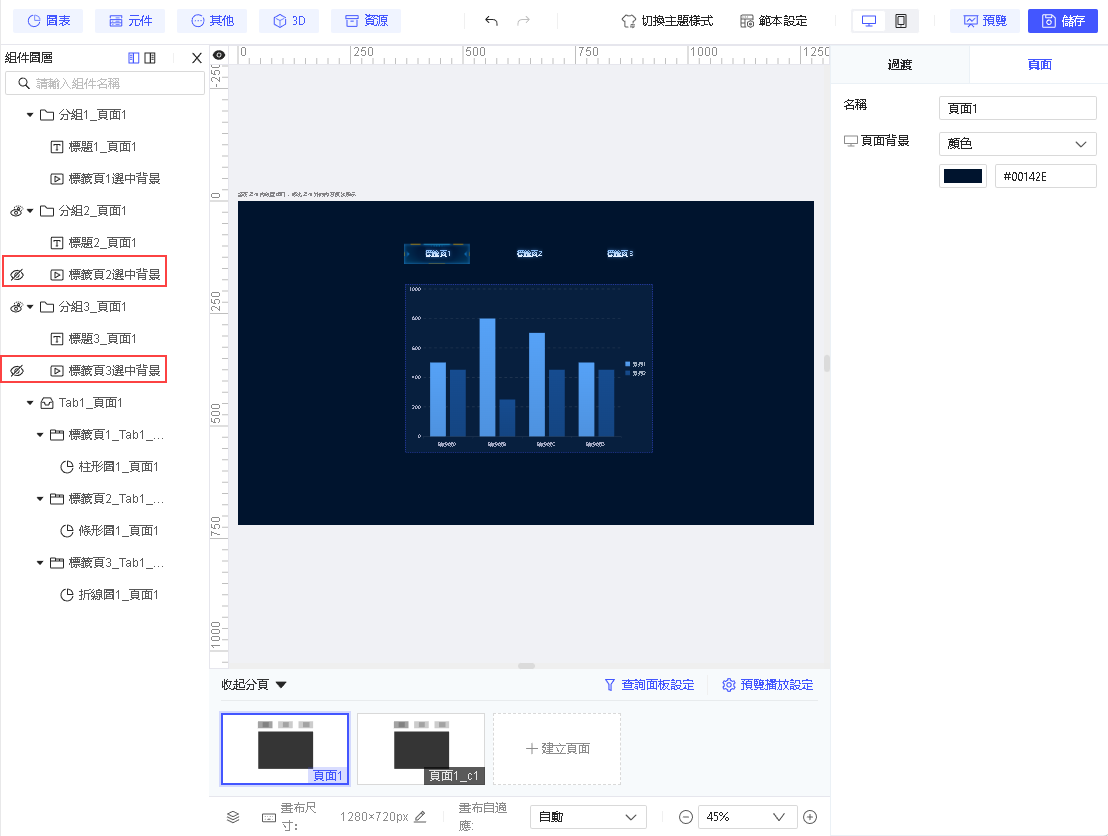Click the 建立頁面 add page button
The image size is (1108, 836).
pos(557,748)
